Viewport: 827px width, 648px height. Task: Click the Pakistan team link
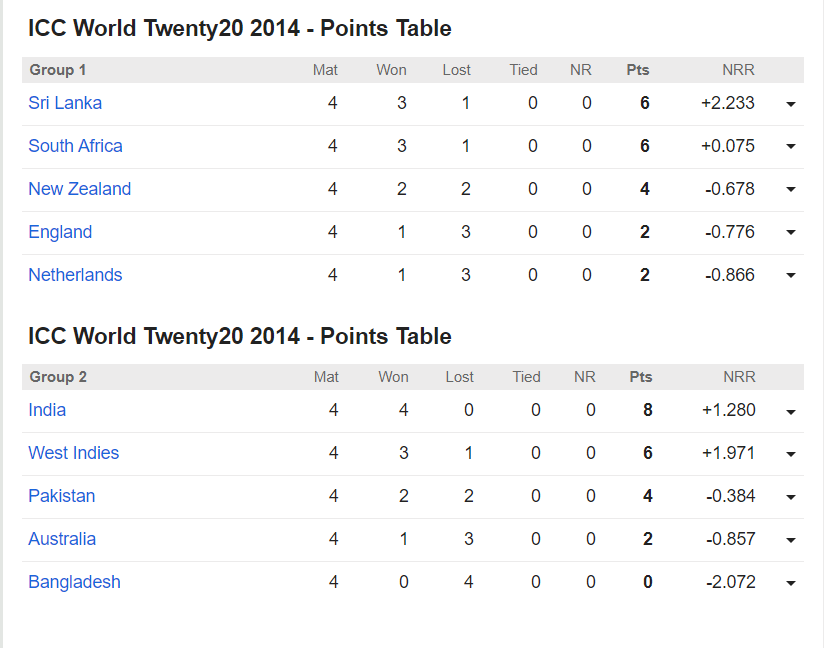click(62, 496)
